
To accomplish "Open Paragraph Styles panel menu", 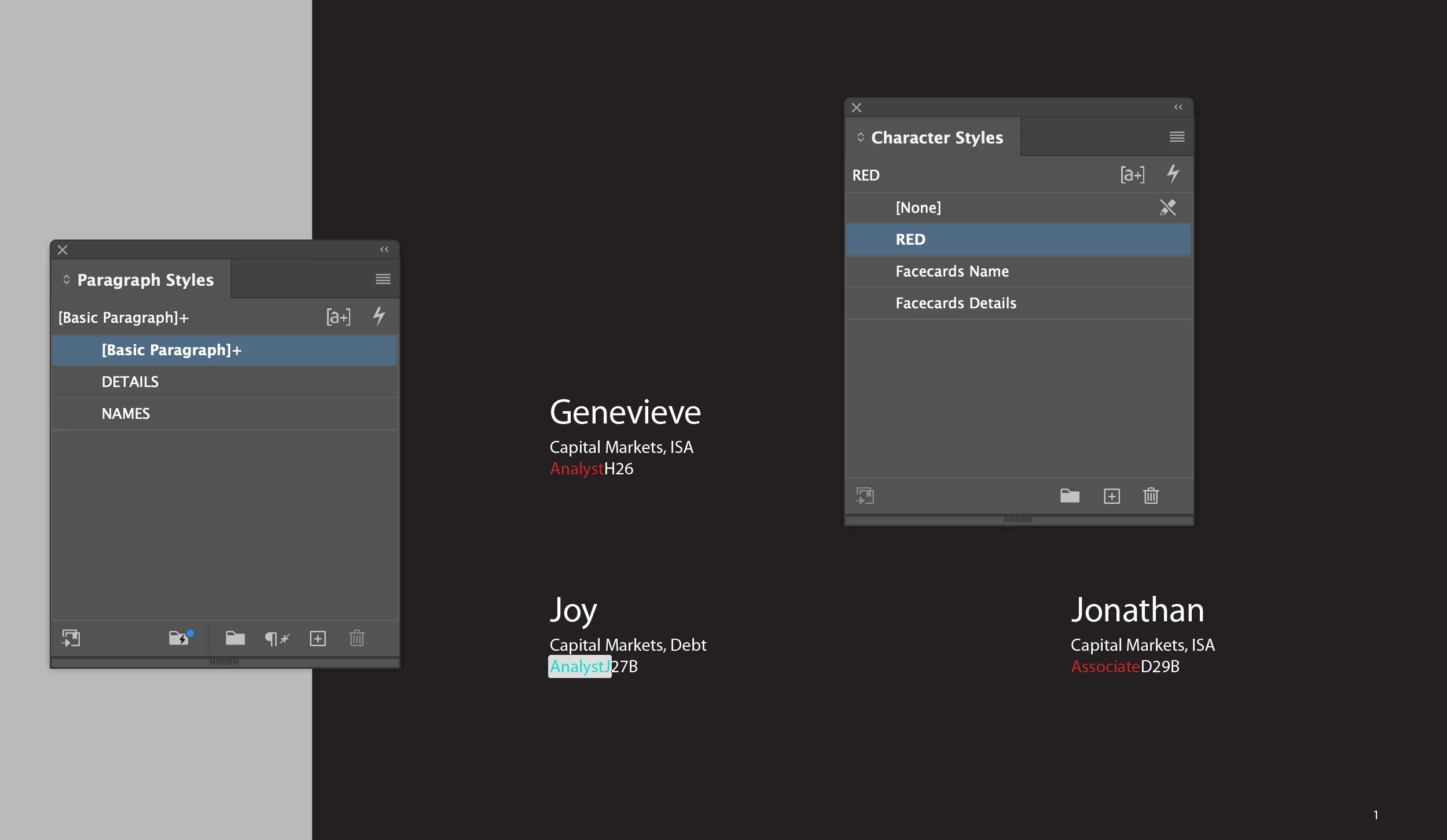I will [x=383, y=279].
